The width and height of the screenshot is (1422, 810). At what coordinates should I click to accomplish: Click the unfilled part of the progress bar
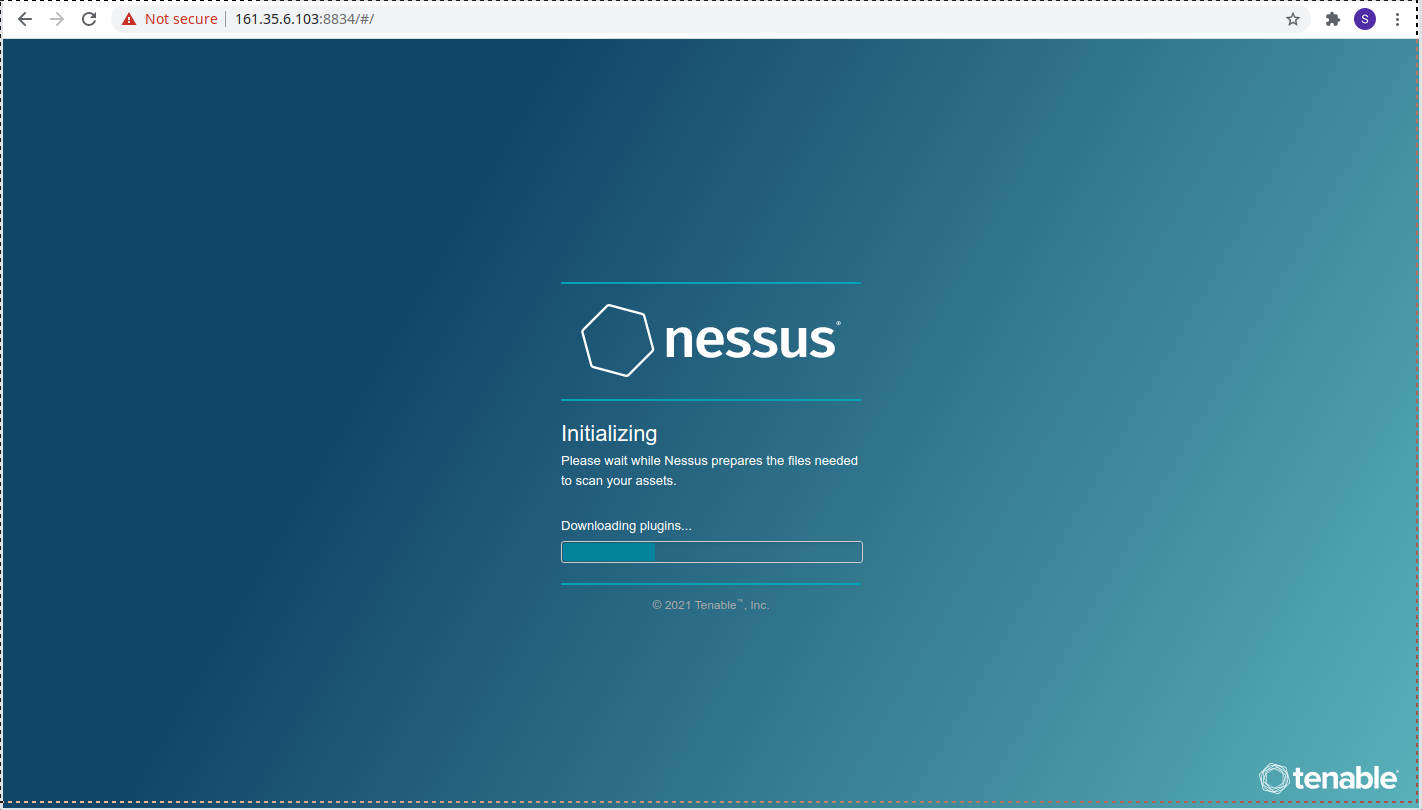click(758, 552)
